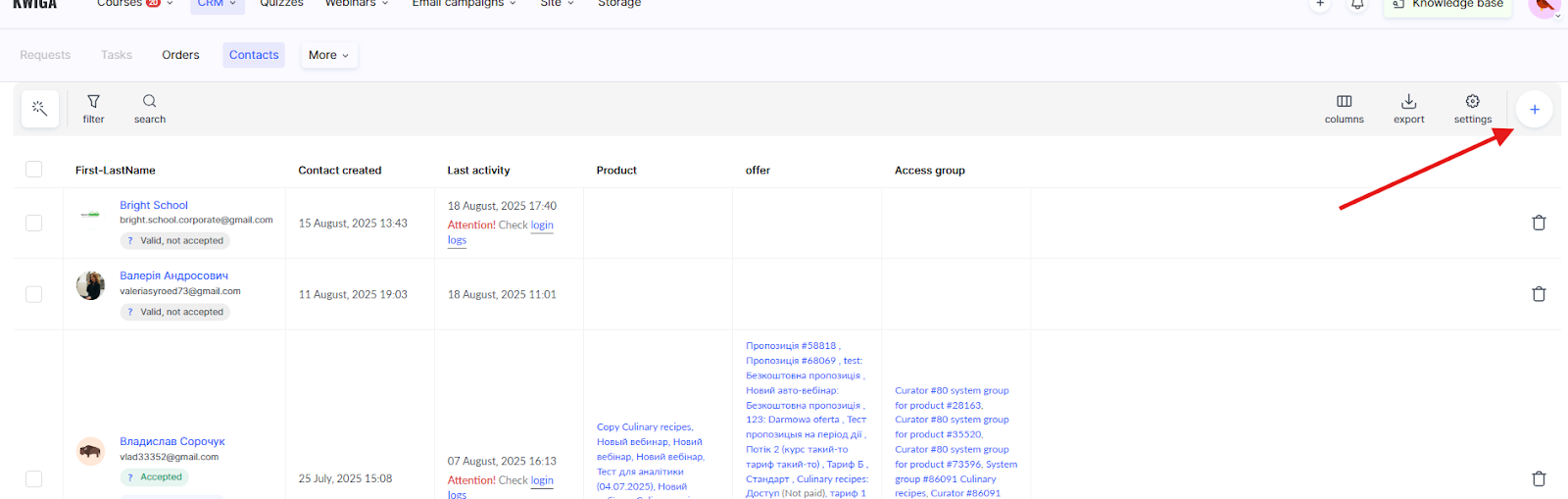This screenshot has height=499, width=1568.
Task: Check the Bright School row checkbox
Action: click(34, 224)
